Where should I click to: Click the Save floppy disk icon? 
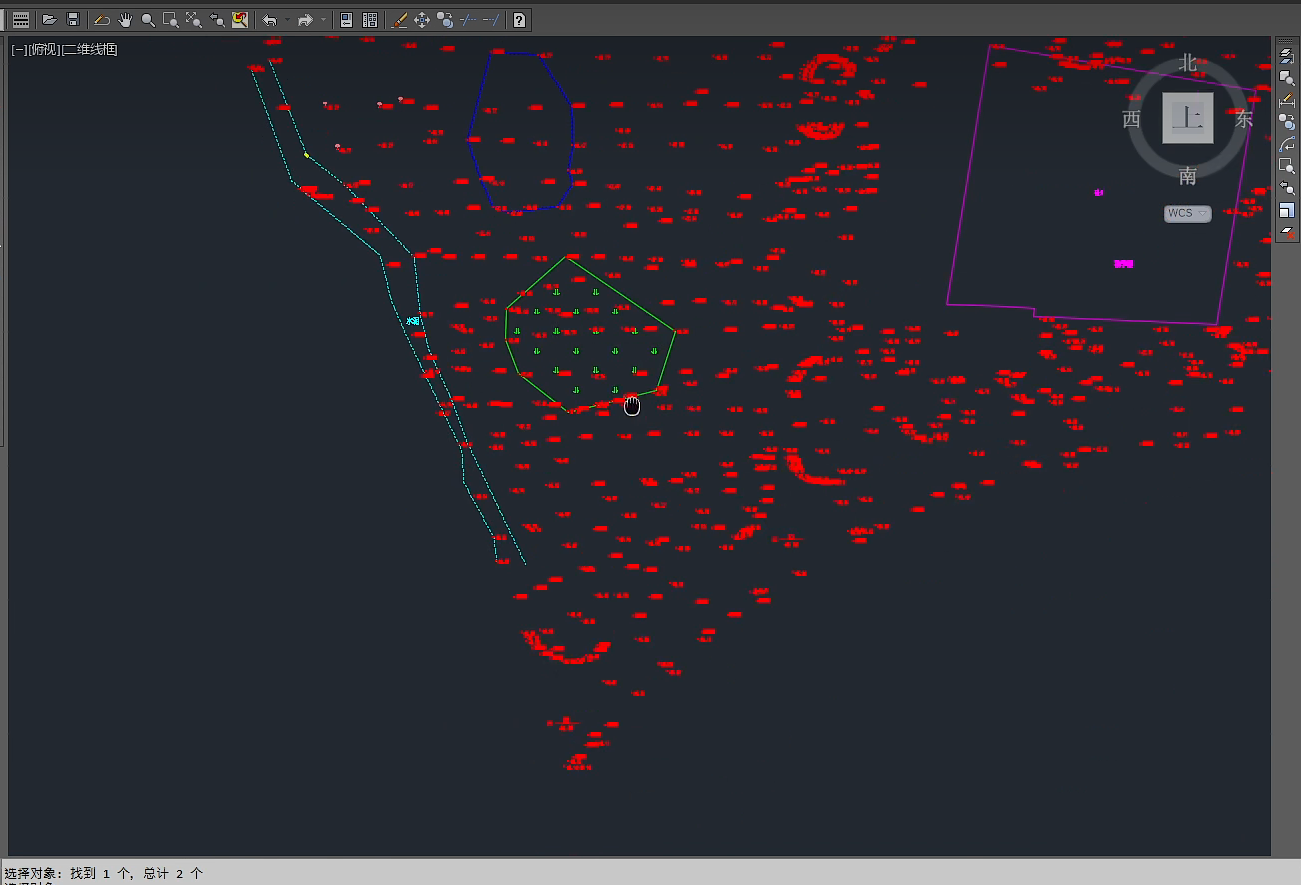click(73, 20)
